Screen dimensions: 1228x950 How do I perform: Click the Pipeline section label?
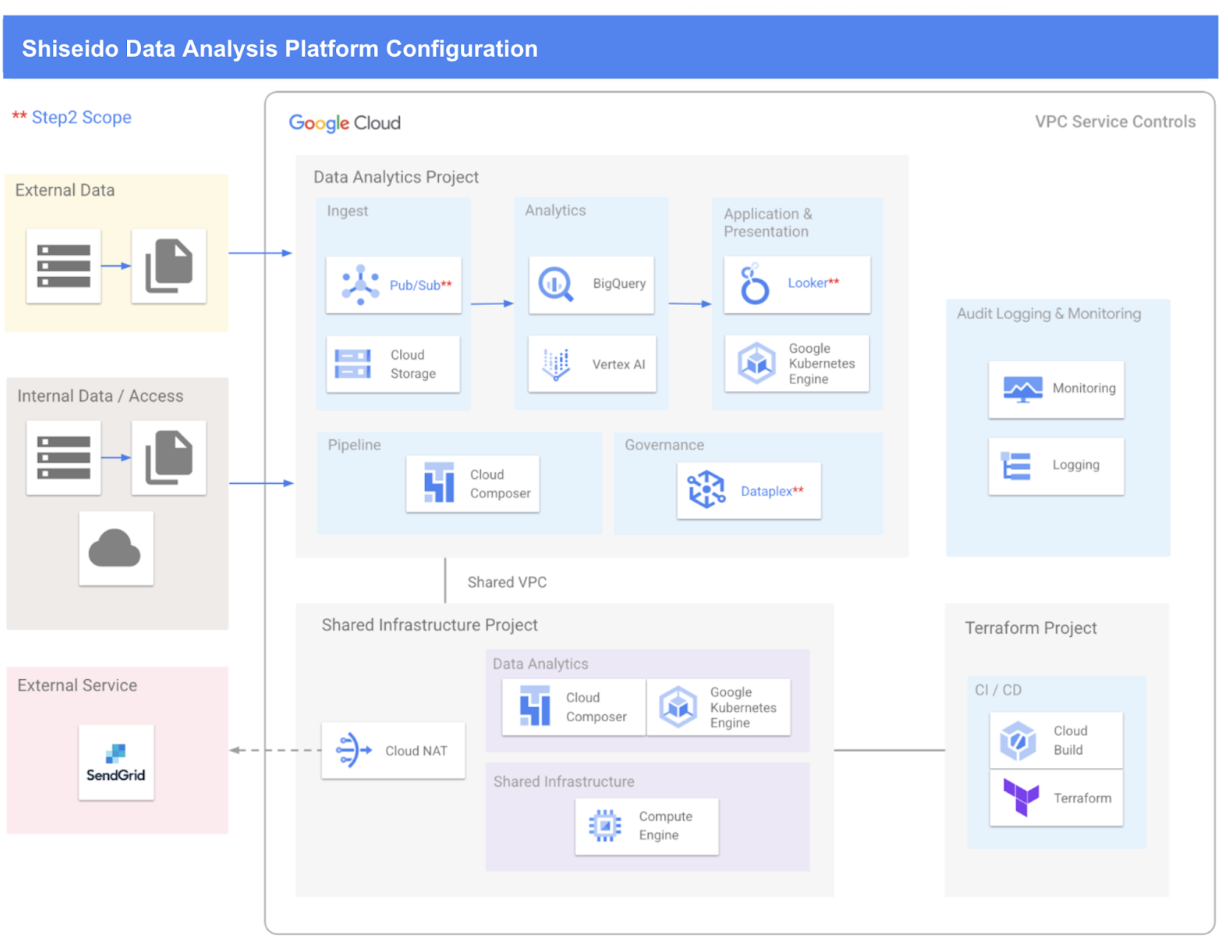pos(354,445)
